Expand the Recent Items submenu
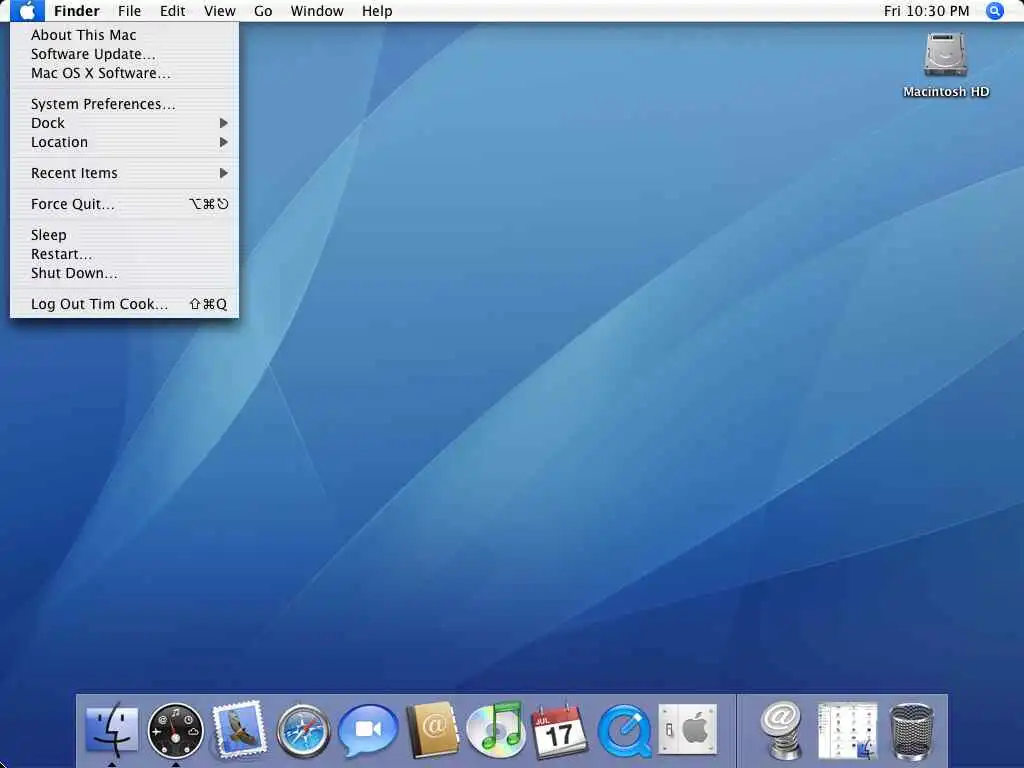The width and height of the screenshot is (1024, 768). (x=124, y=173)
